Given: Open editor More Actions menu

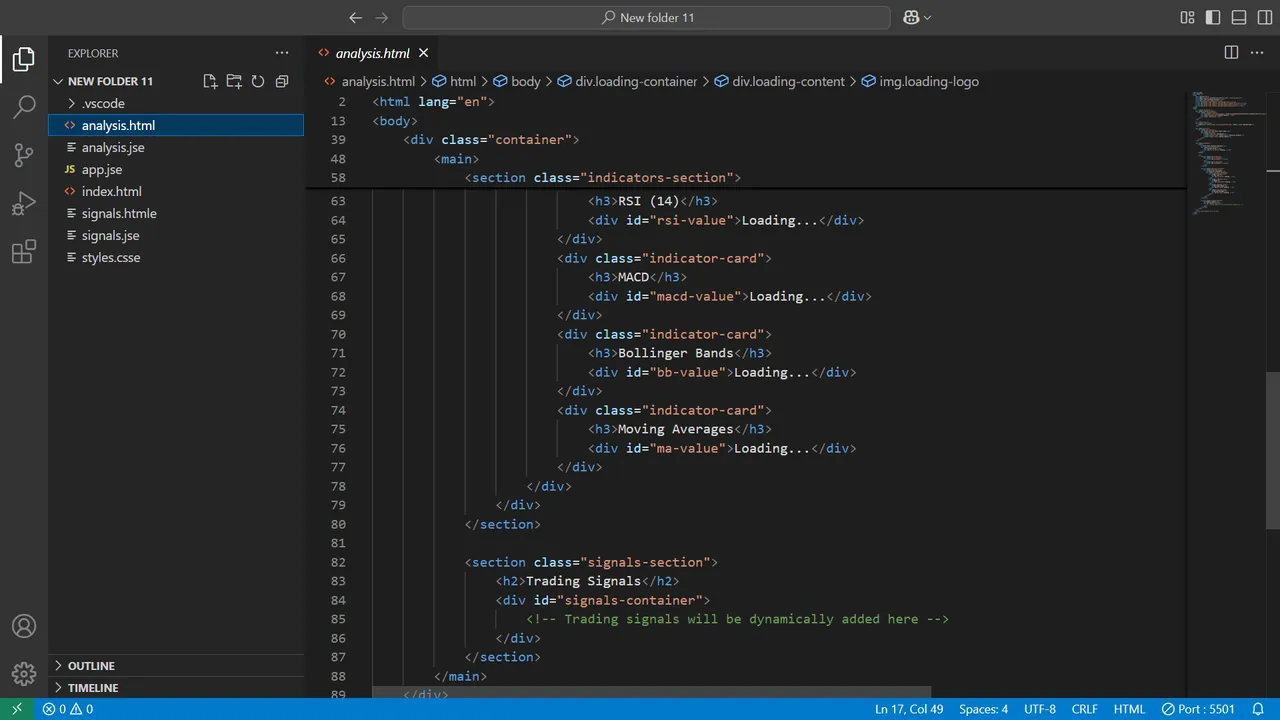Looking at the screenshot, I should [x=1258, y=53].
